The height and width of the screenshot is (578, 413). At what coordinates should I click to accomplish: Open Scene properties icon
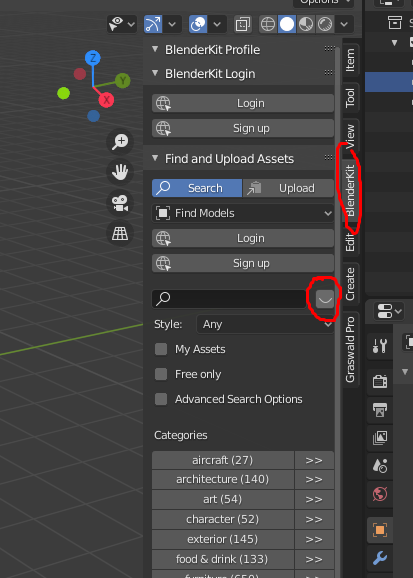pyautogui.click(x=379, y=466)
